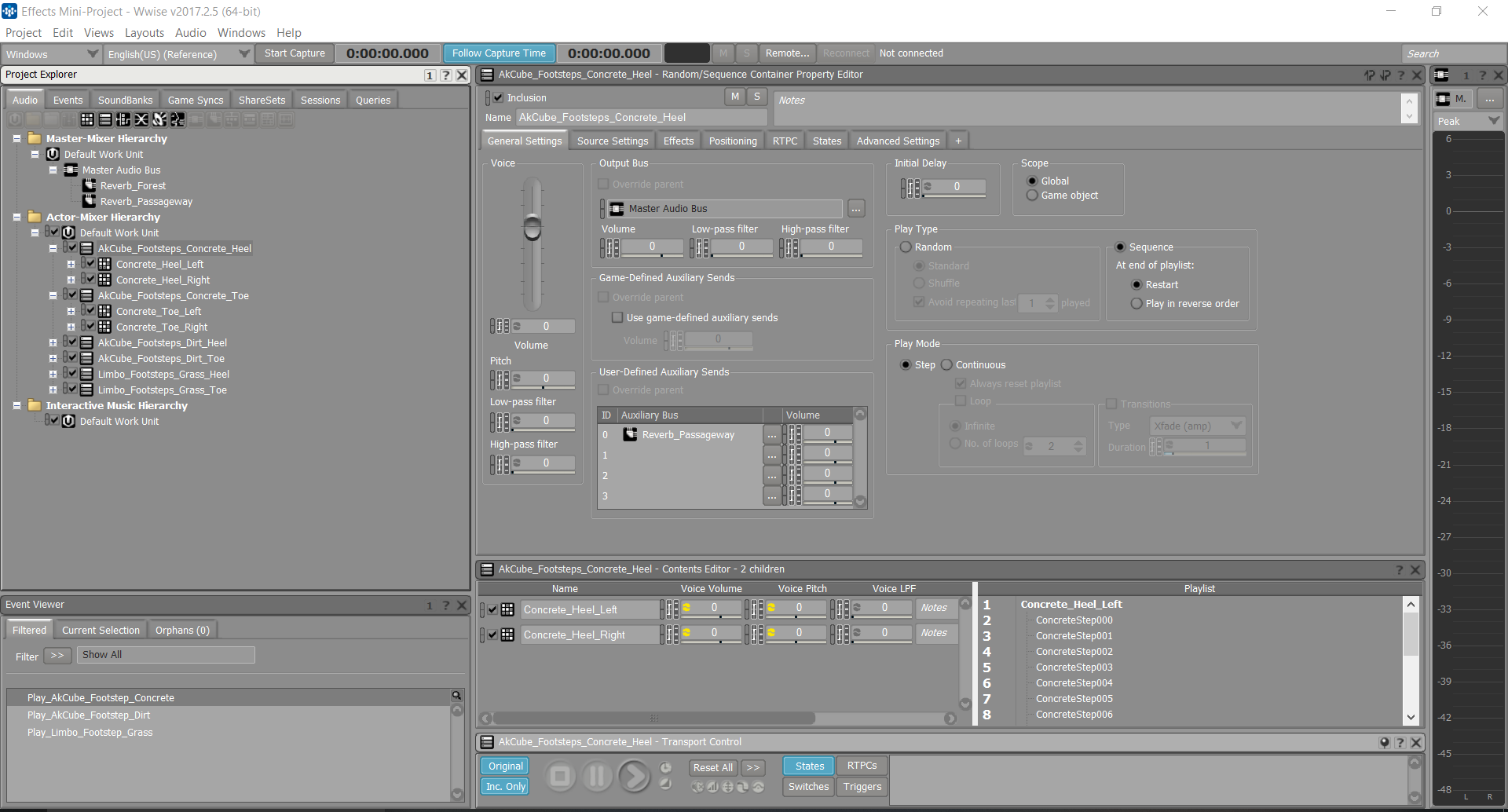Open the Peak meter type dropdown
Viewport: 1508px width, 812px height.
[1468, 121]
